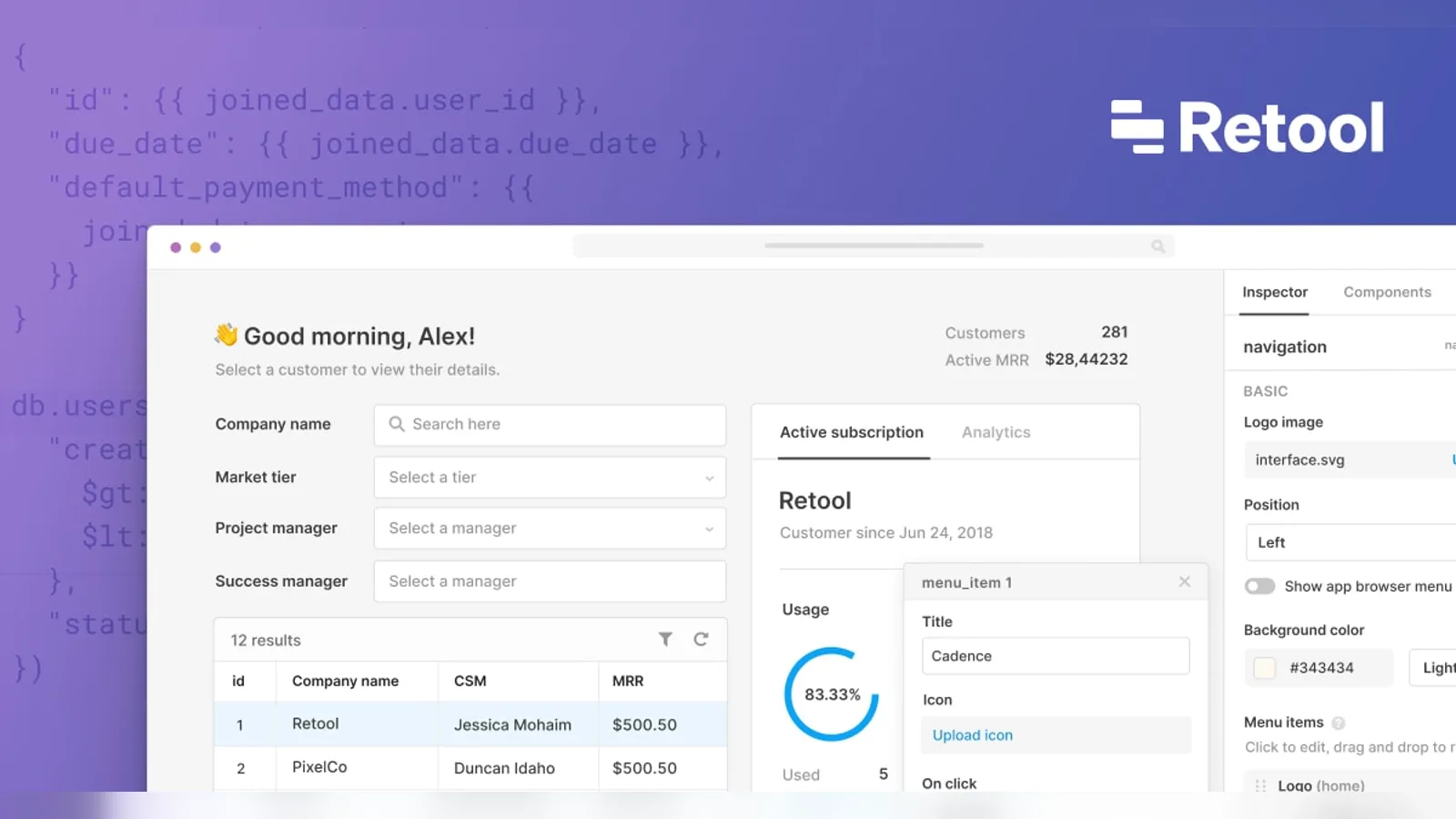Select the PixelCo row in table
This screenshot has width=1456, height=819.
point(470,768)
